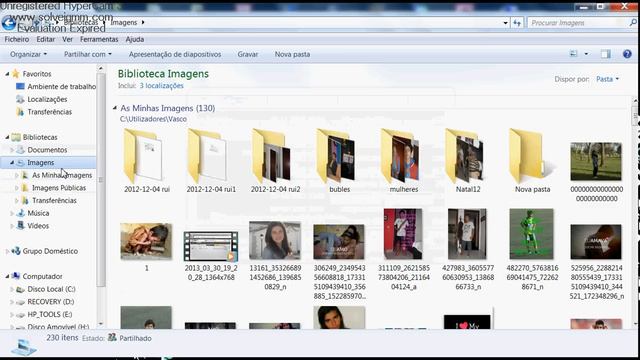Select the 2012-12-04 rui2 folder
Image resolution: width=640 pixels, height=360 pixels.
(275, 160)
